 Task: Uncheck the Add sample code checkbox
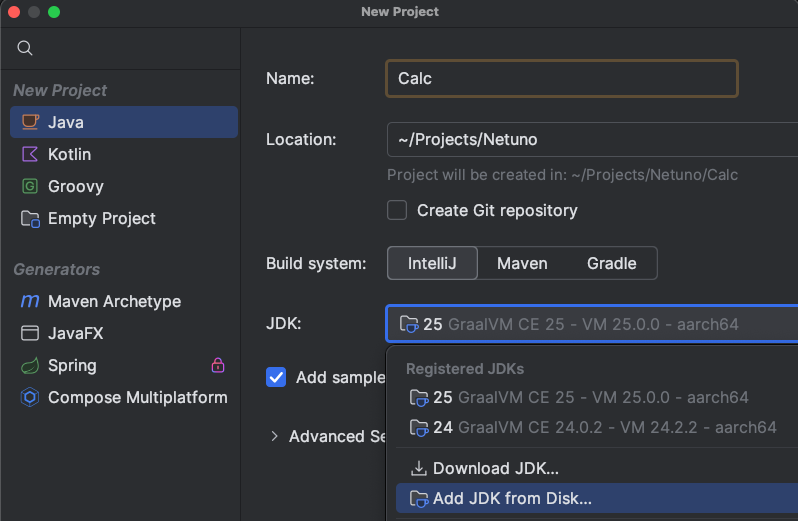coord(276,377)
